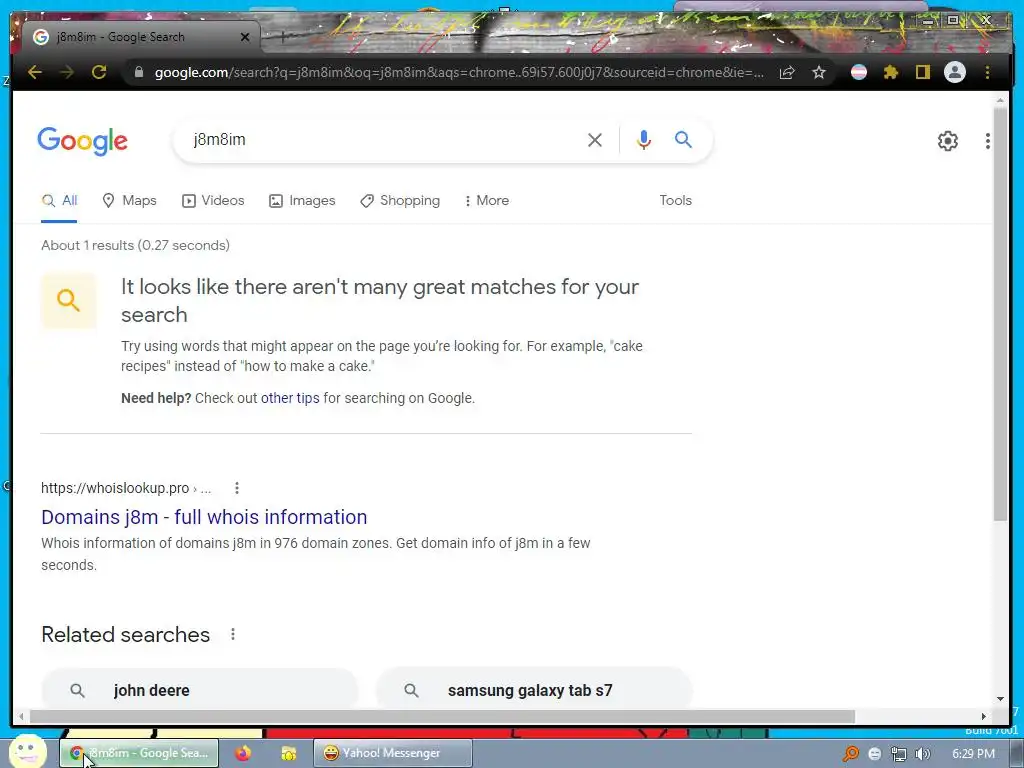
Task: Open the whoislookup.pro result URL
Action: tap(126, 488)
